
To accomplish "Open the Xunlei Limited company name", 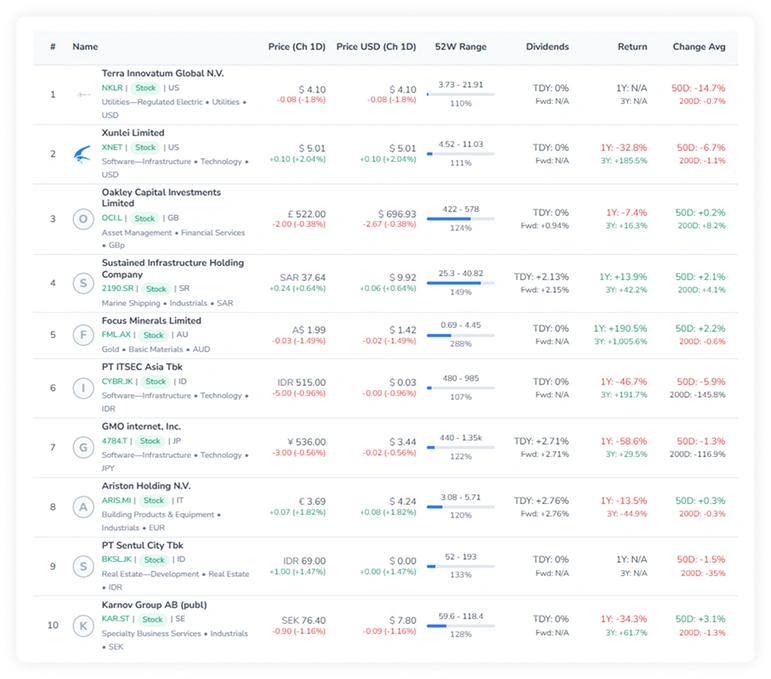I will 133,133.
